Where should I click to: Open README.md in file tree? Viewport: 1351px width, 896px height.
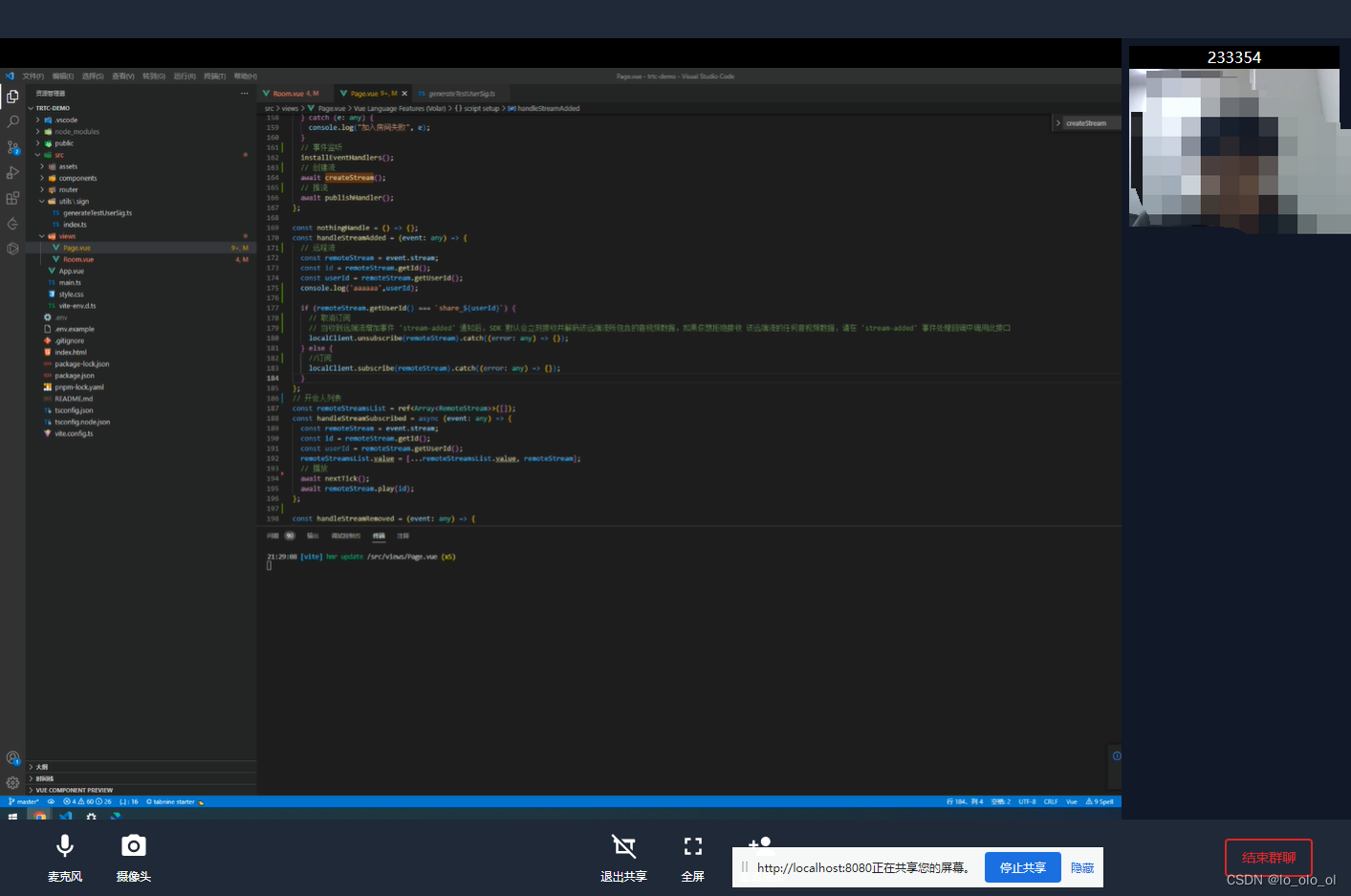tap(74, 399)
